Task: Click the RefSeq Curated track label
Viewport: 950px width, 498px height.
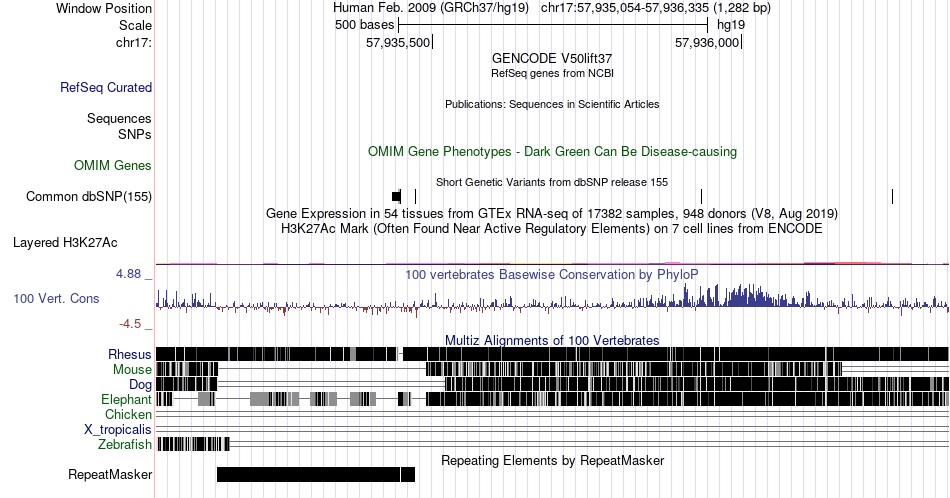Action: [x=105, y=87]
